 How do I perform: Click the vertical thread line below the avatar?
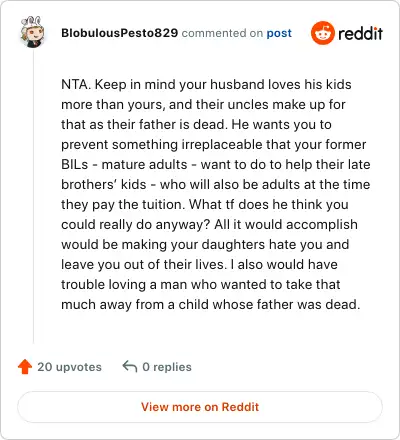click(x=33, y=197)
